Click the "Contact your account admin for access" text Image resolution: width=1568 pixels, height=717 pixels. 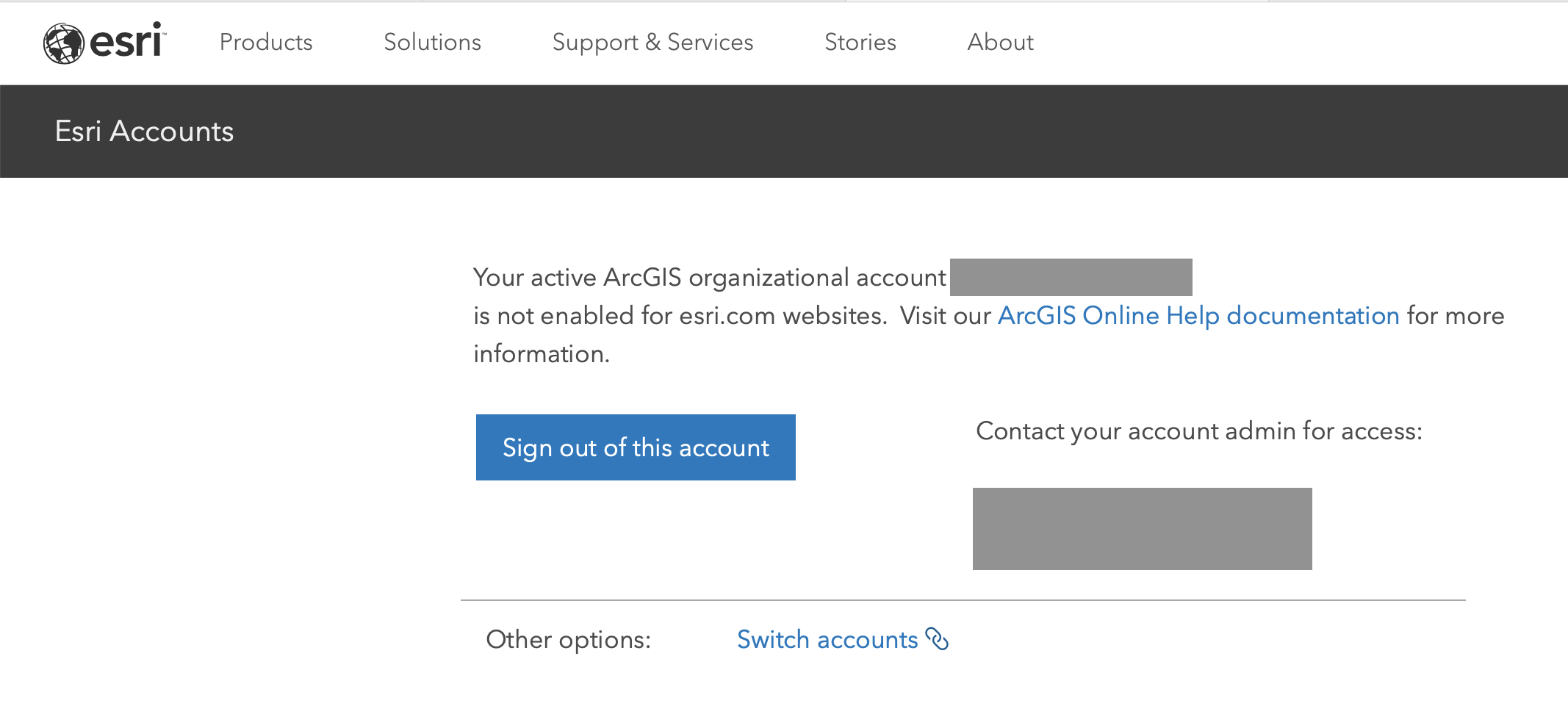(1198, 431)
